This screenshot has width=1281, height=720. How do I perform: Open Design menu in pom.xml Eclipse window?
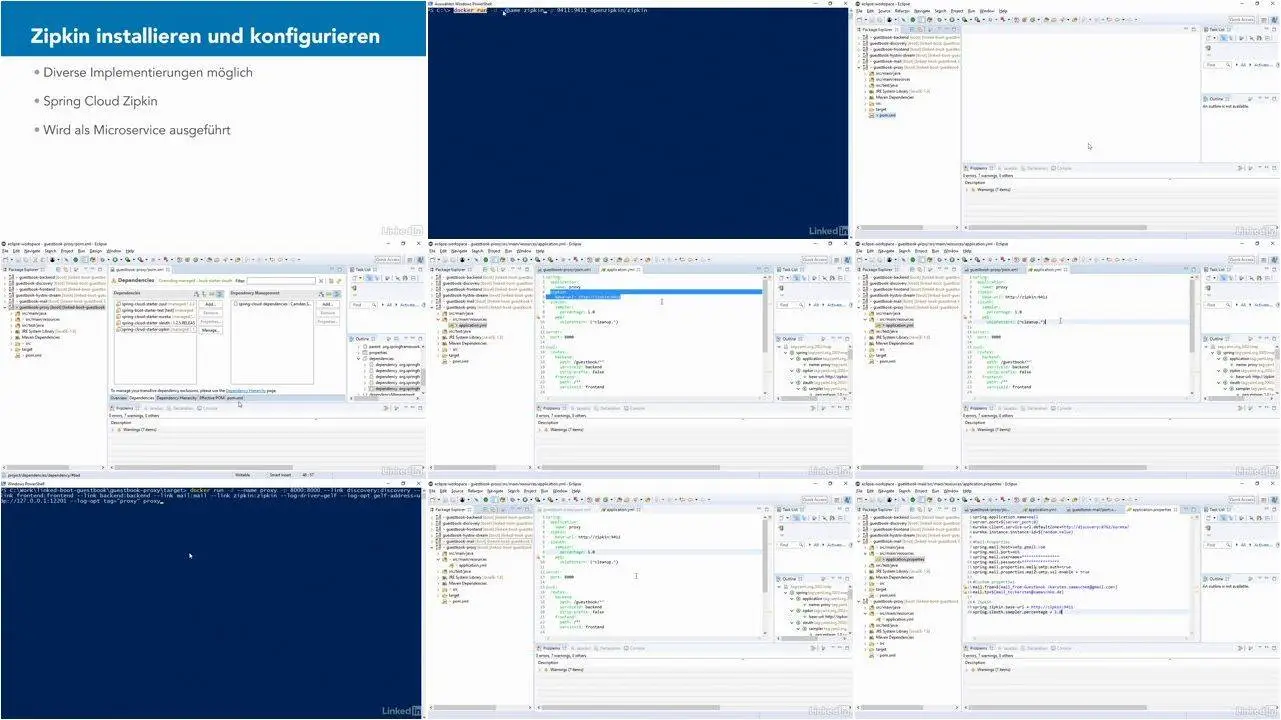tap(96, 251)
